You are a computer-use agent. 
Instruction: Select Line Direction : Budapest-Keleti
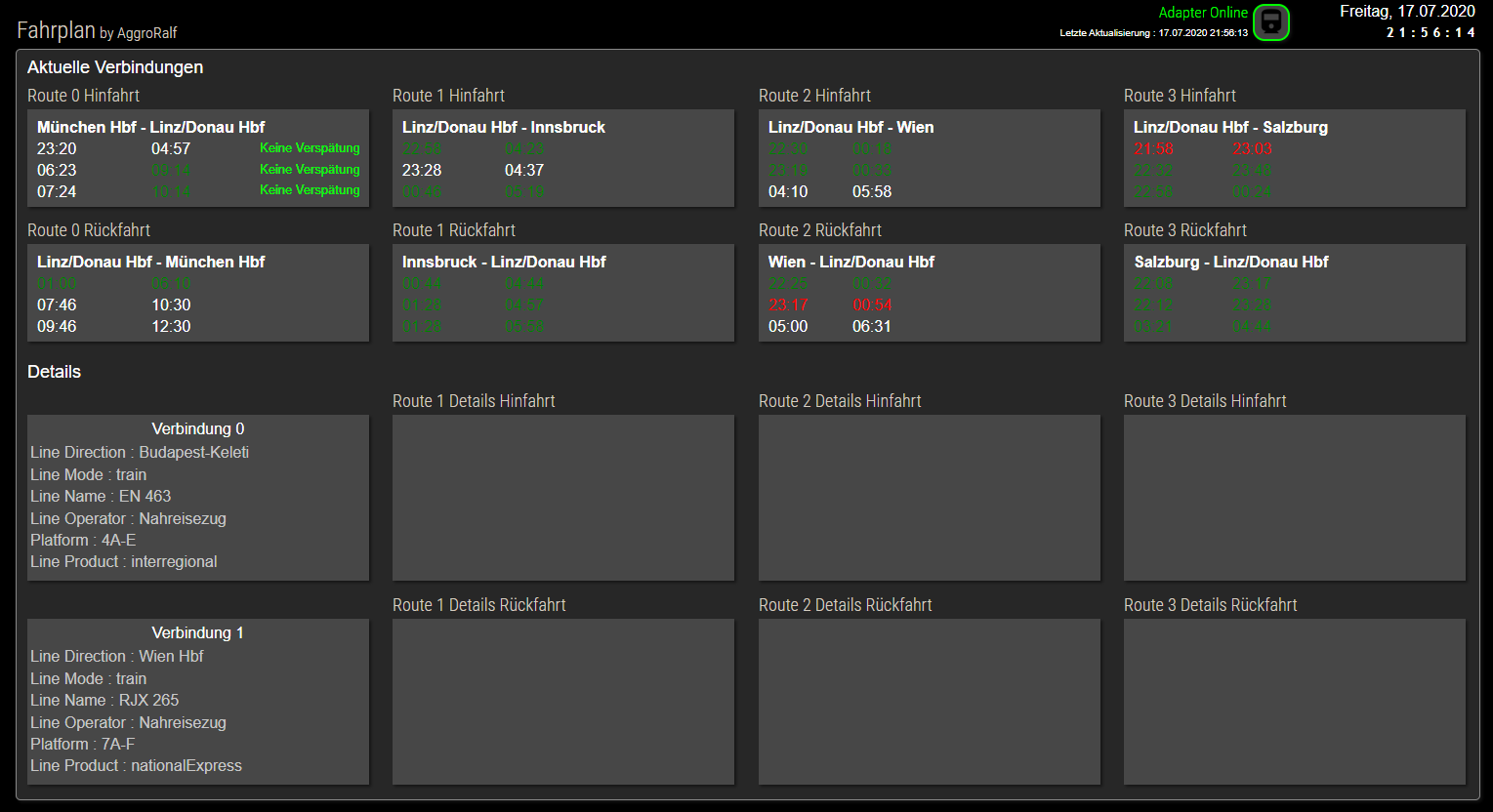click(x=140, y=452)
